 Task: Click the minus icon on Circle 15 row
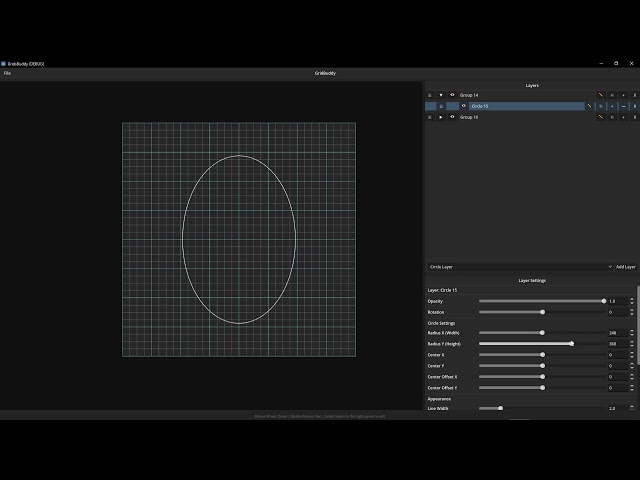tap(623, 106)
